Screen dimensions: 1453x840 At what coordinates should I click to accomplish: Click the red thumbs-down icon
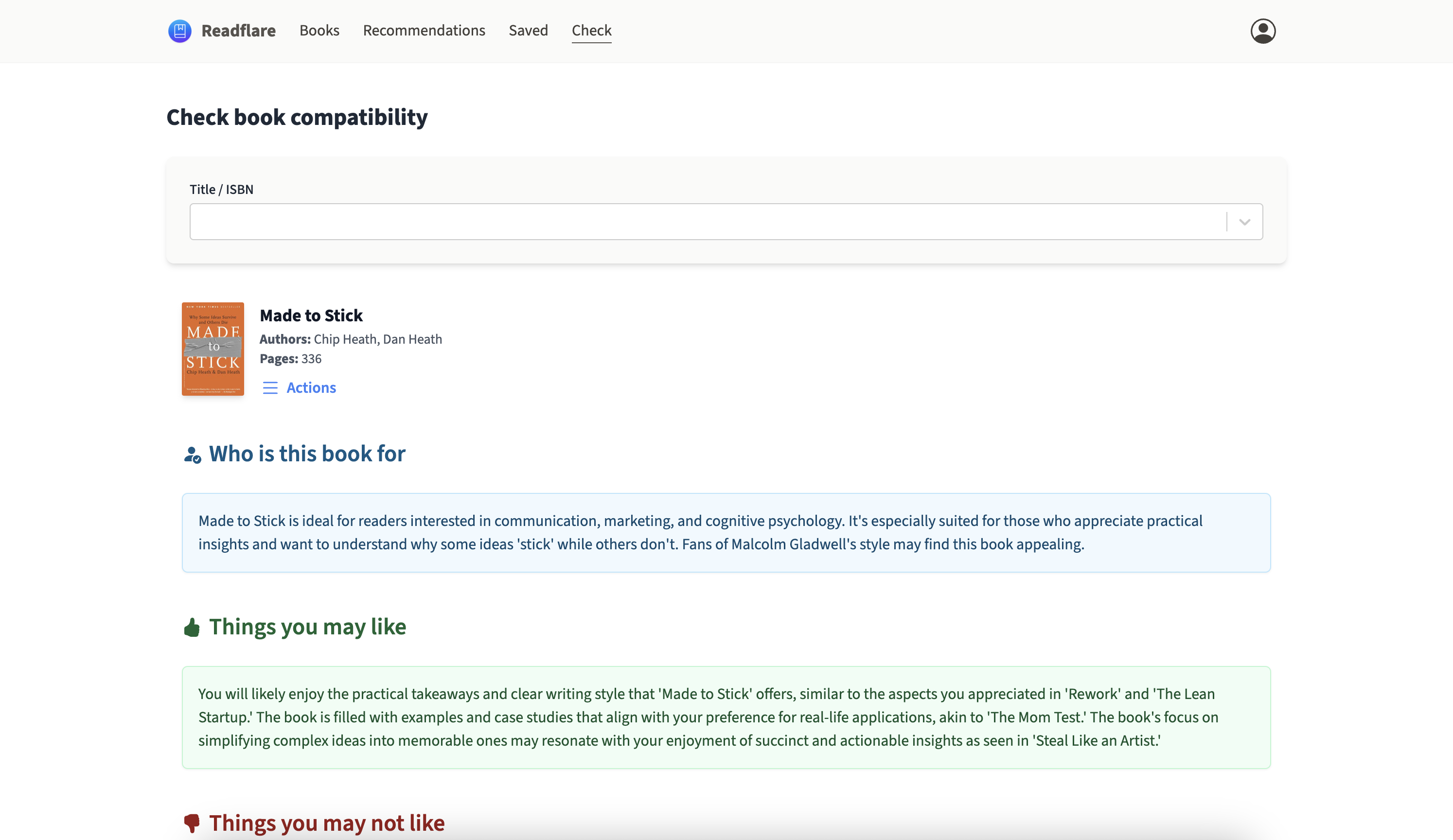tap(192, 822)
